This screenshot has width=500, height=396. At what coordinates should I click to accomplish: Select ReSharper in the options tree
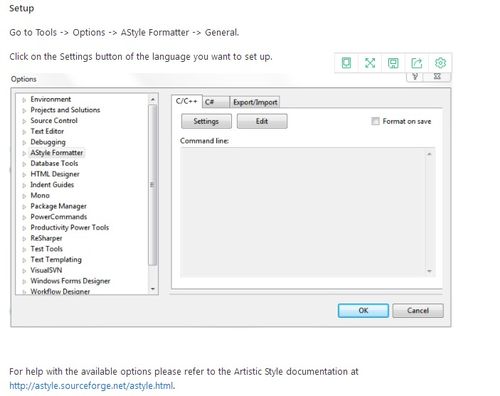pos(46,238)
